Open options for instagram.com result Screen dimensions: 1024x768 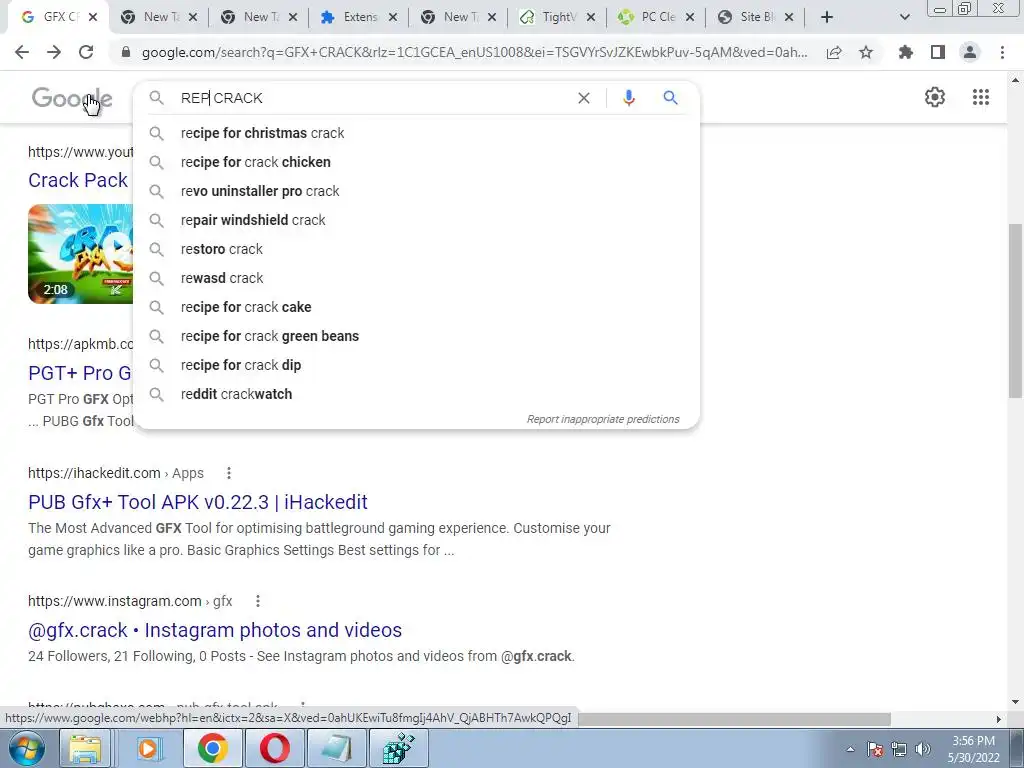258,601
